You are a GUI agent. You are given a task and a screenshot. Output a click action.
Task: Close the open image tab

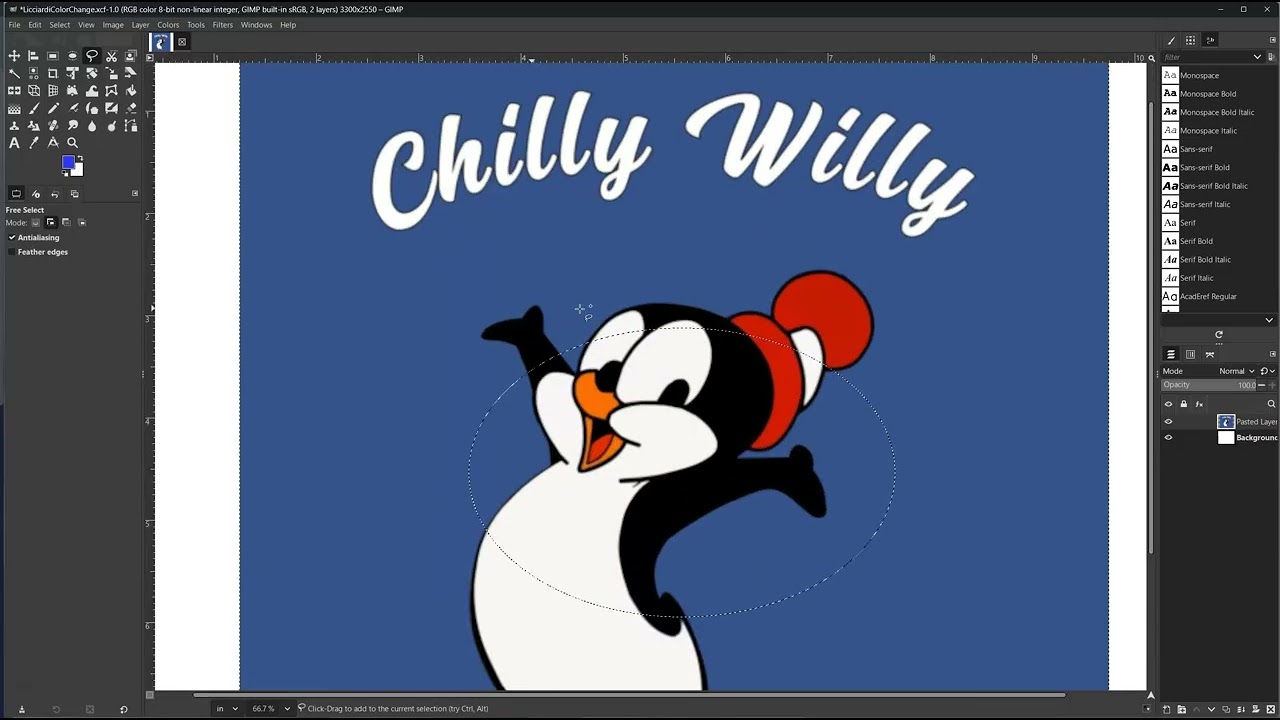click(x=182, y=42)
